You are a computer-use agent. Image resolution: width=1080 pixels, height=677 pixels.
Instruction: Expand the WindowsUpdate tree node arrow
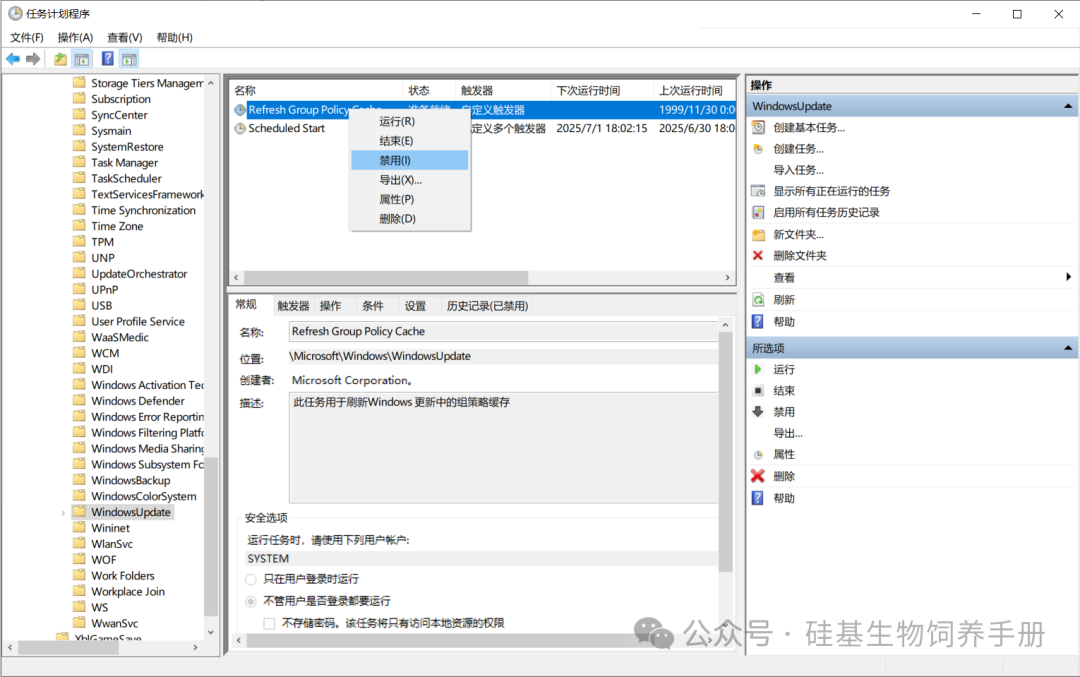coord(63,513)
